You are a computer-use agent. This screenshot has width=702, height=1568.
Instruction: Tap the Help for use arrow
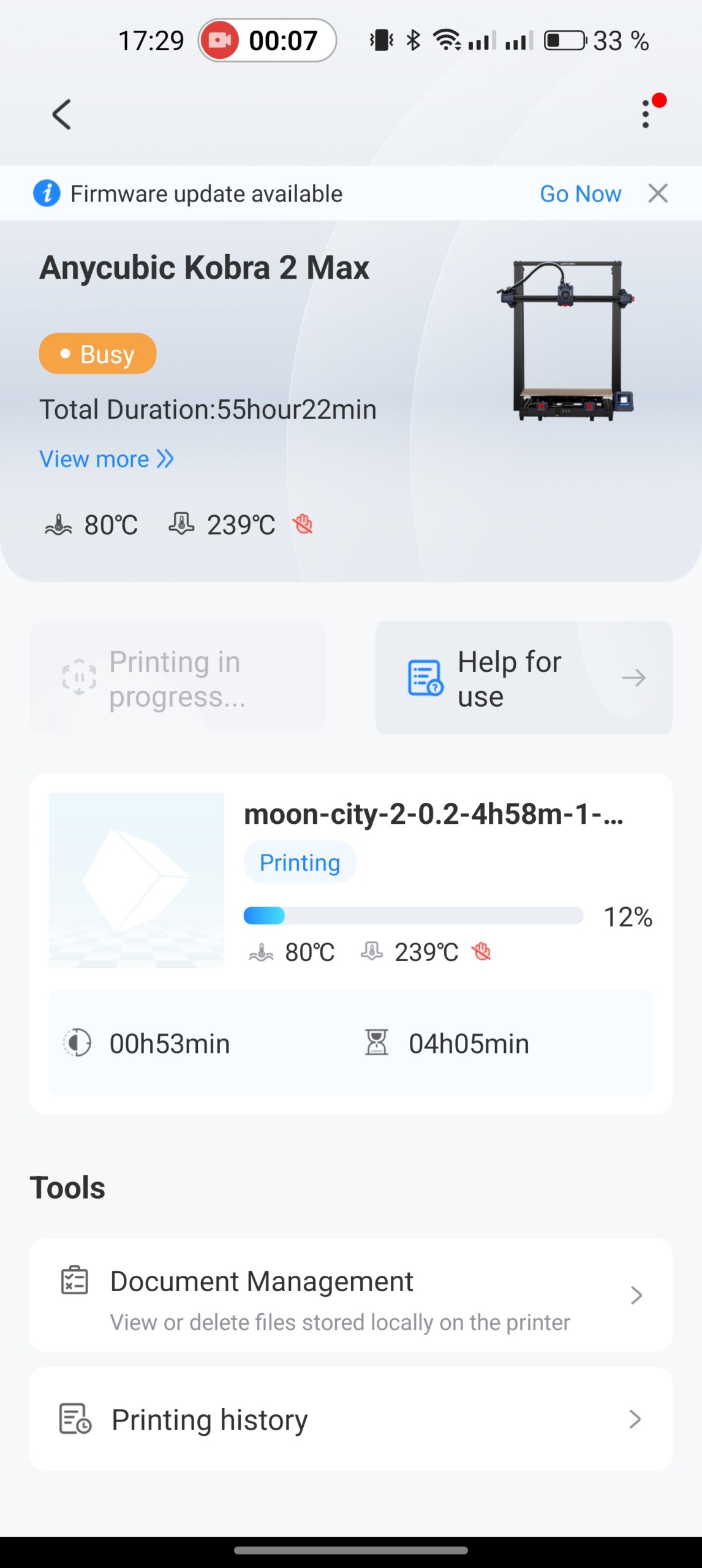(x=633, y=678)
